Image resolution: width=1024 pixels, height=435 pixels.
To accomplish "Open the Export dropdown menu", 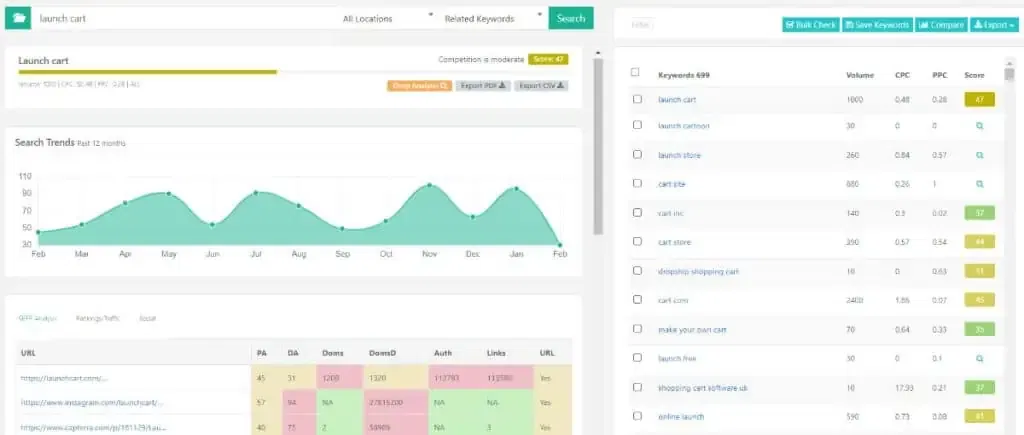I will [x=995, y=25].
